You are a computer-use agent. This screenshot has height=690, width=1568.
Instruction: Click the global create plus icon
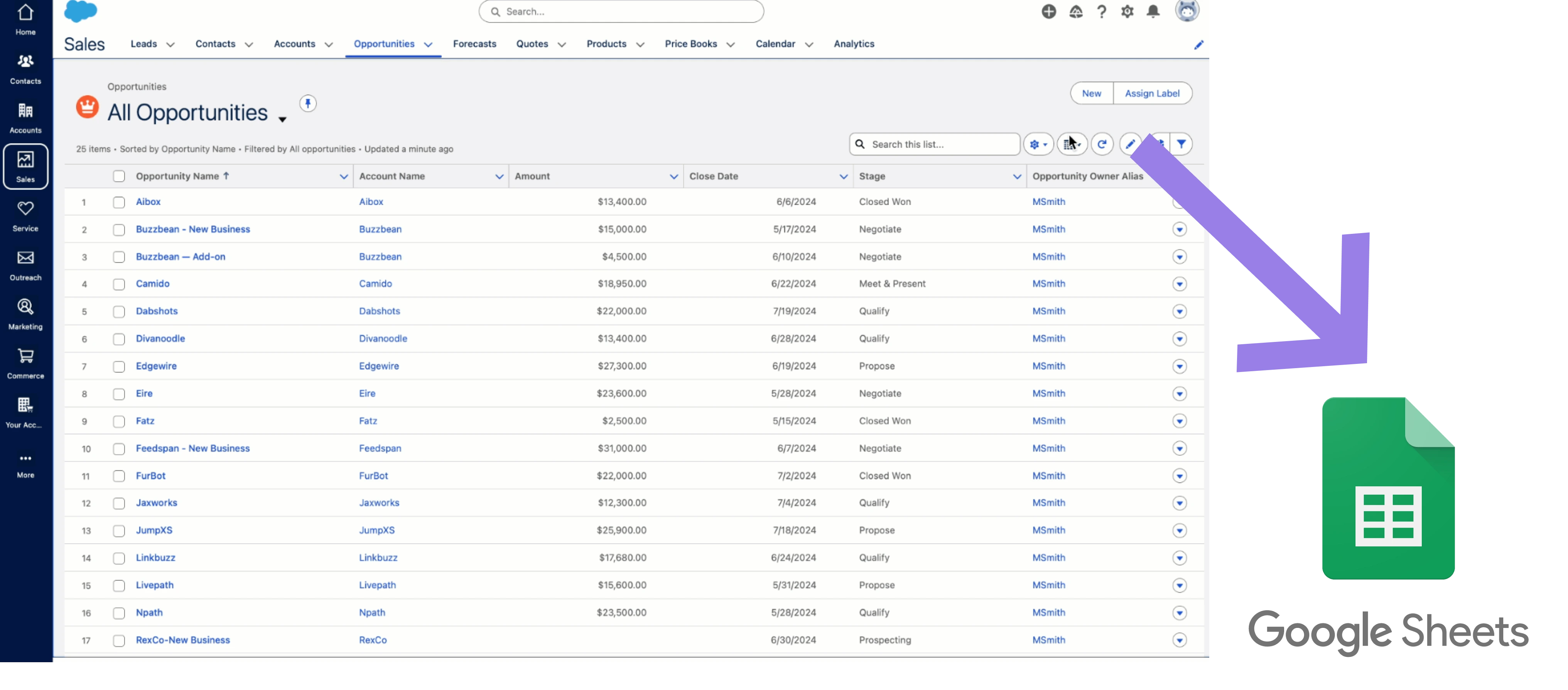[x=1048, y=12]
